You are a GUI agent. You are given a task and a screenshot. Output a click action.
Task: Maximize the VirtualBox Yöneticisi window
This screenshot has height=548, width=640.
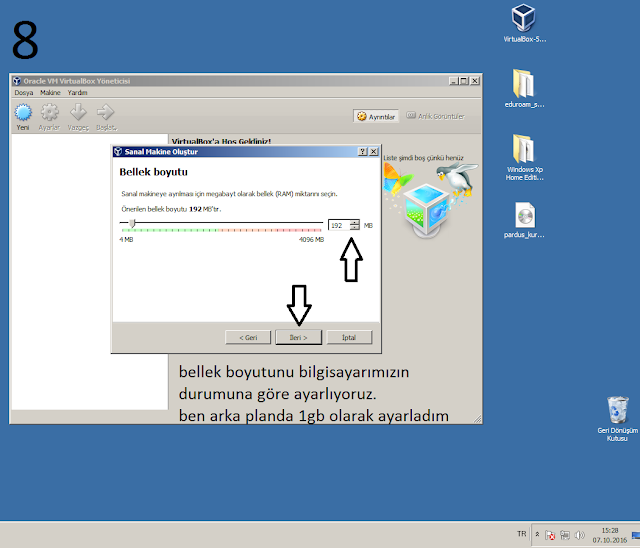coord(464,81)
